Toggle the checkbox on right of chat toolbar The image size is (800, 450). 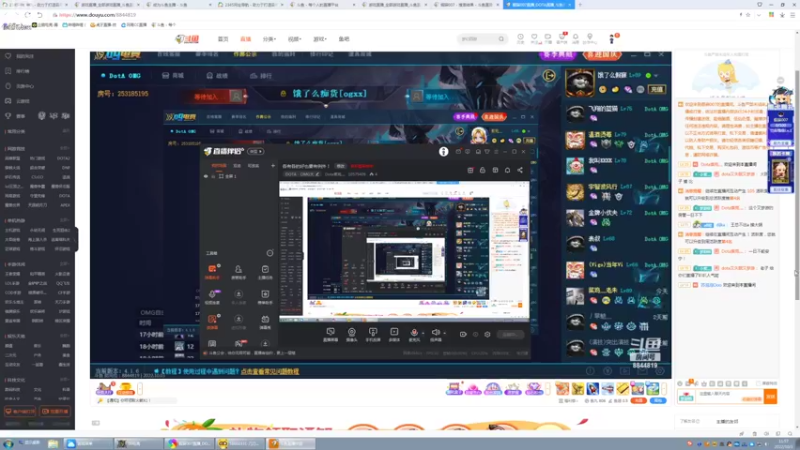point(759,384)
